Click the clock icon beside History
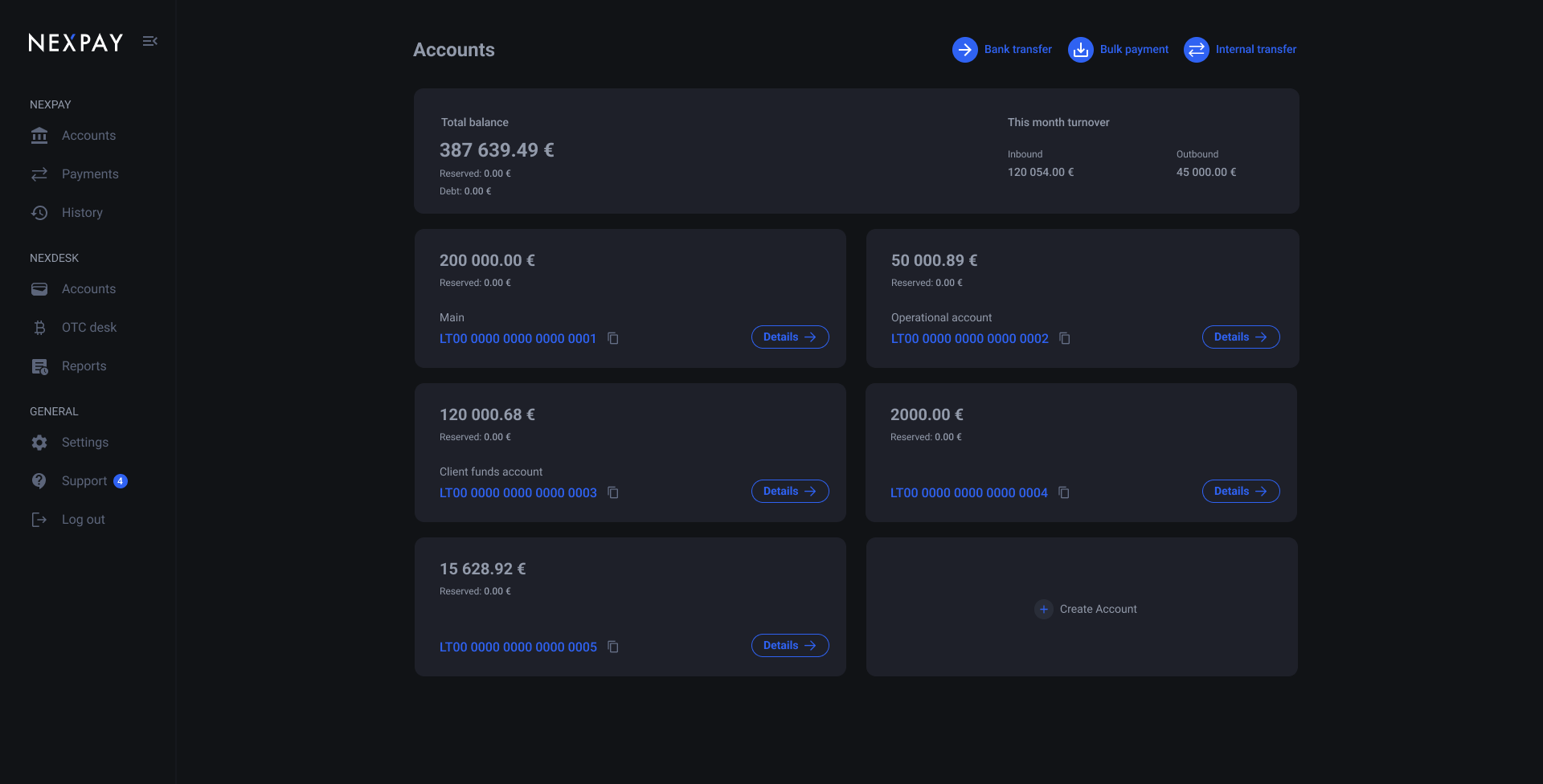The width and height of the screenshot is (1543, 784). (x=39, y=213)
